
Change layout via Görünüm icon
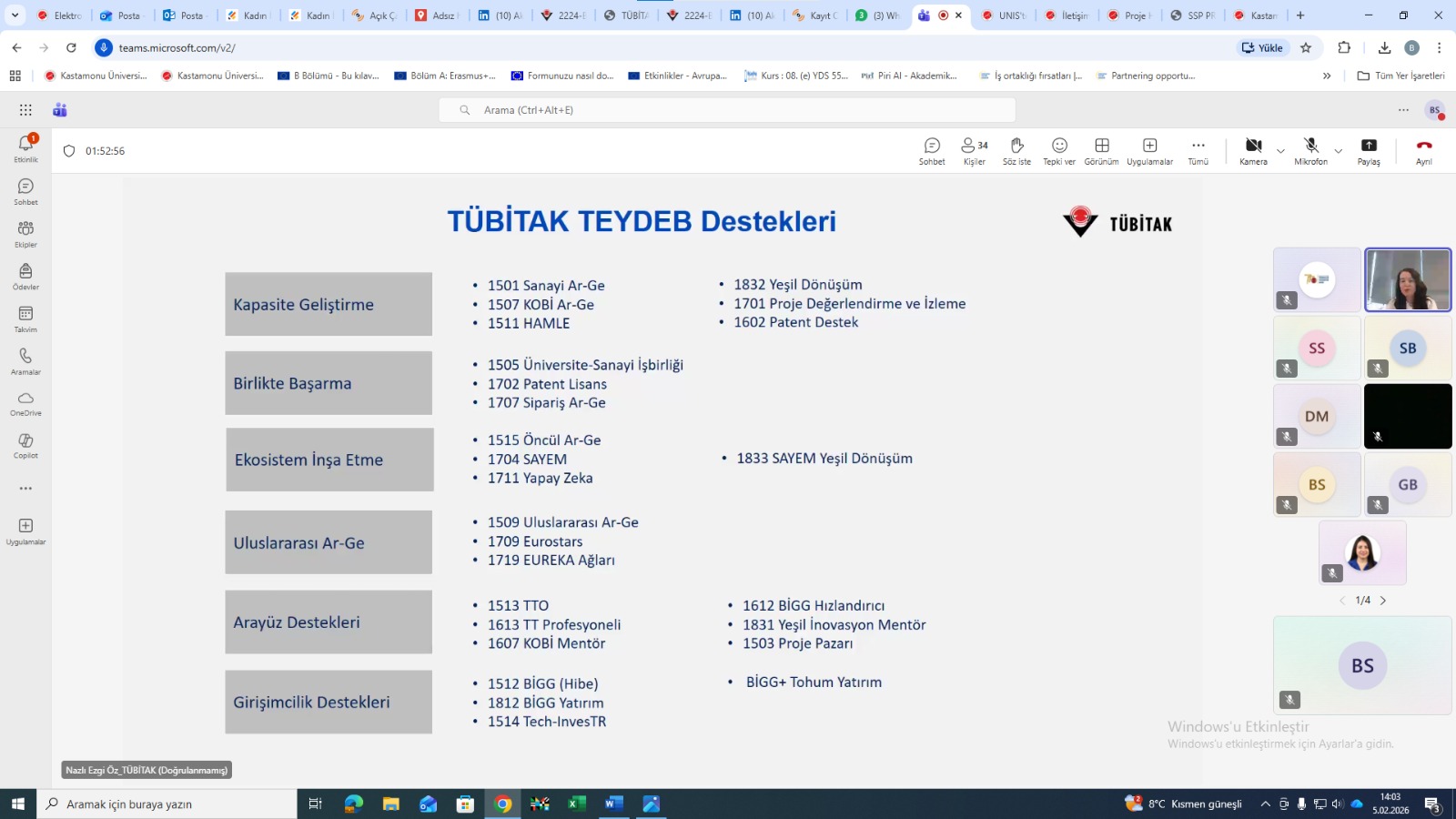click(x=1101, y=150)
